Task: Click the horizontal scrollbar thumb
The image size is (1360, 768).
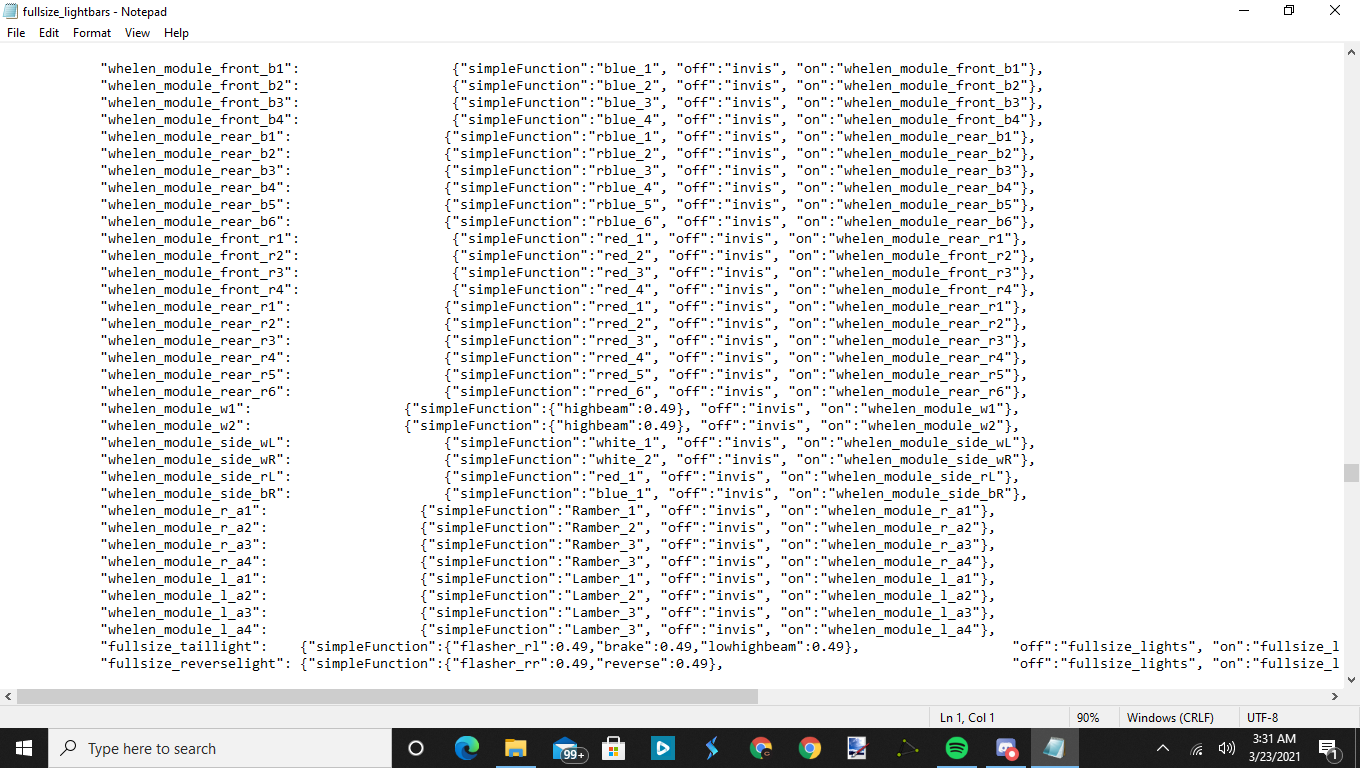Action: [x=387, y=696]
